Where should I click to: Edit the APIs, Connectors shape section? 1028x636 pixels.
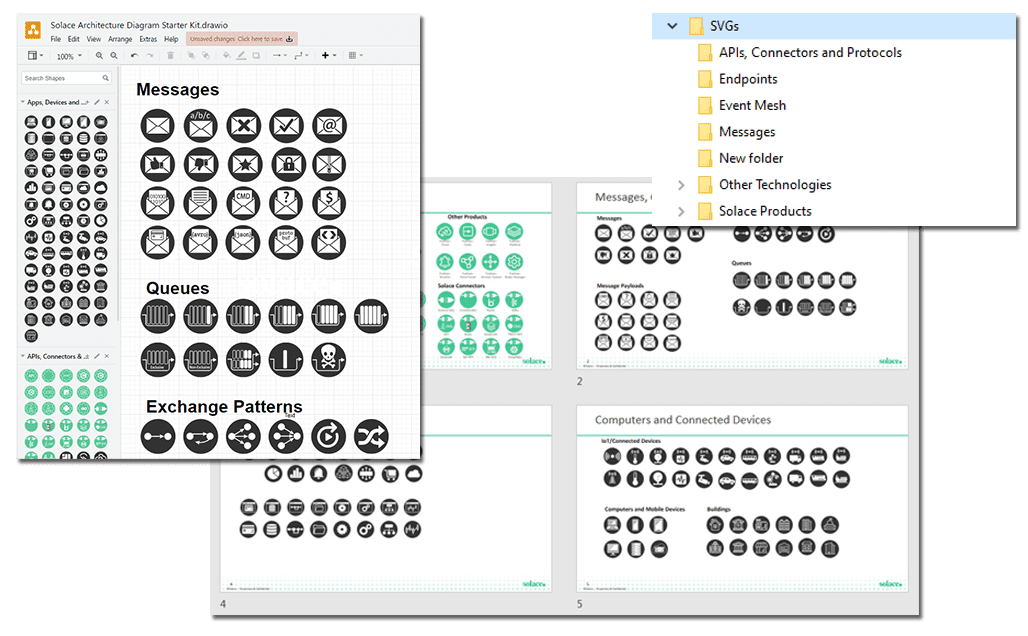[97, 356]
